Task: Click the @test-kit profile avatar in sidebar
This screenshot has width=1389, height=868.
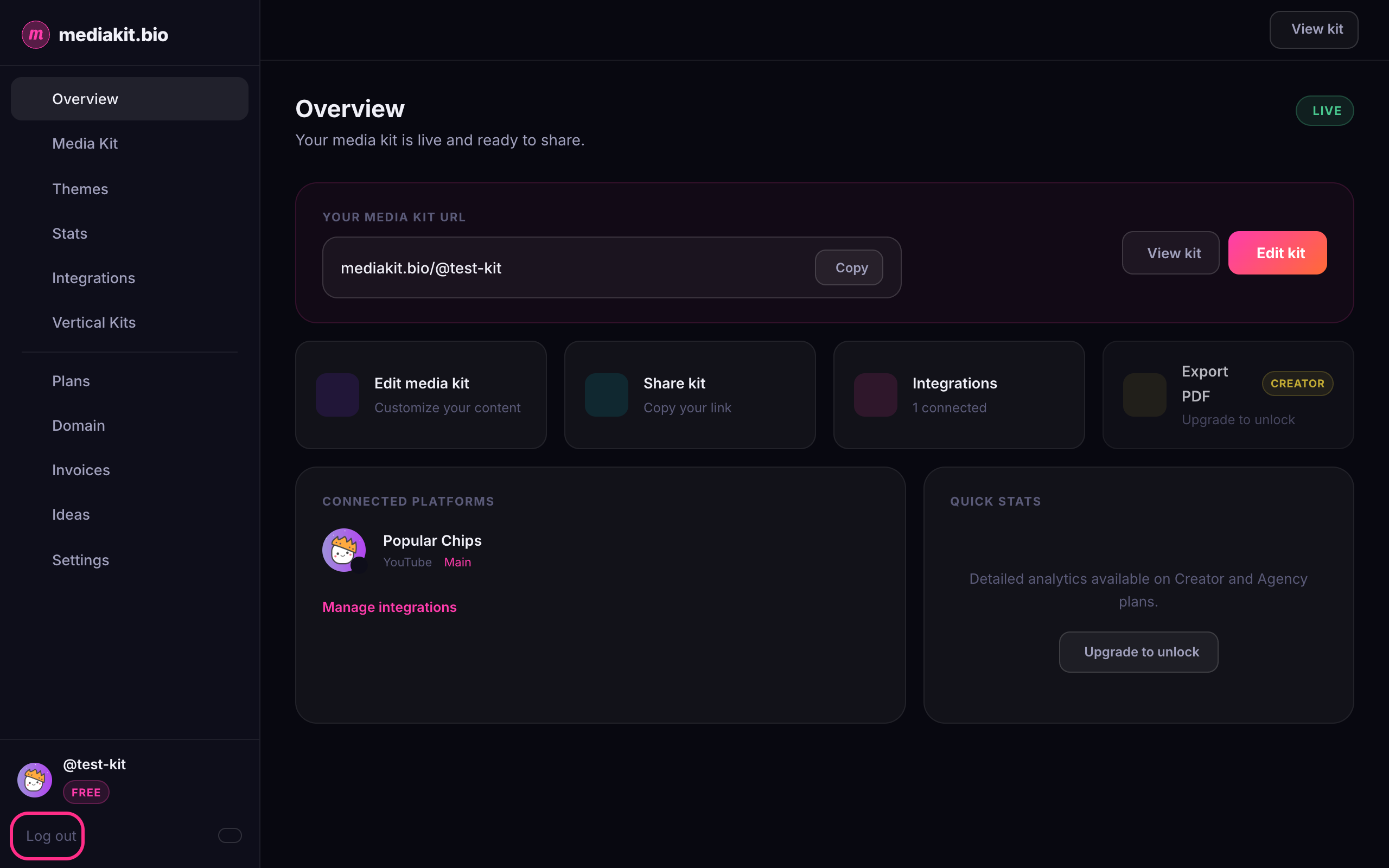Action: (x=34, y=780)
